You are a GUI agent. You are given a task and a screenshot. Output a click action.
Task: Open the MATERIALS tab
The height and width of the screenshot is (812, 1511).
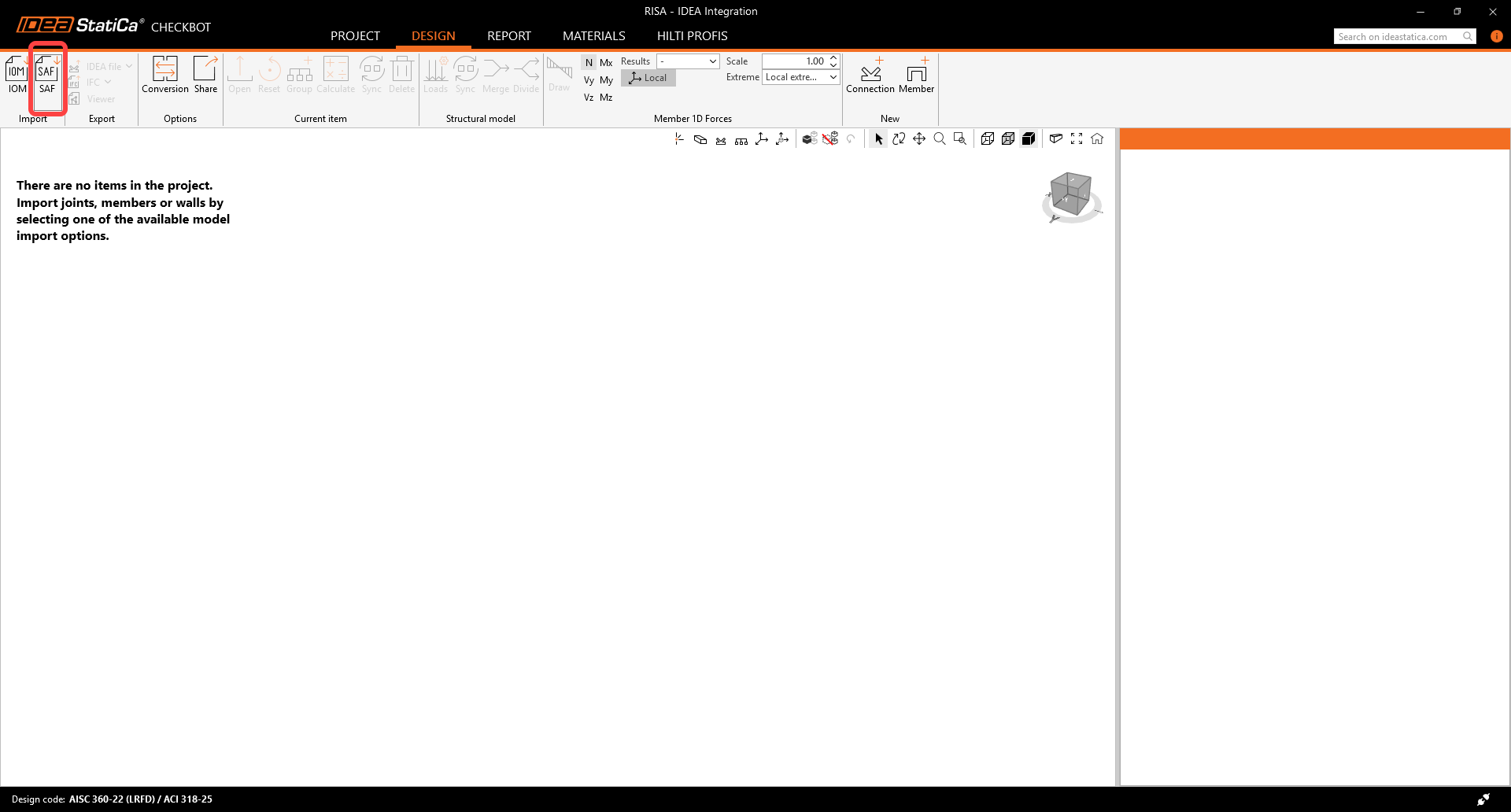click(594, 36)
